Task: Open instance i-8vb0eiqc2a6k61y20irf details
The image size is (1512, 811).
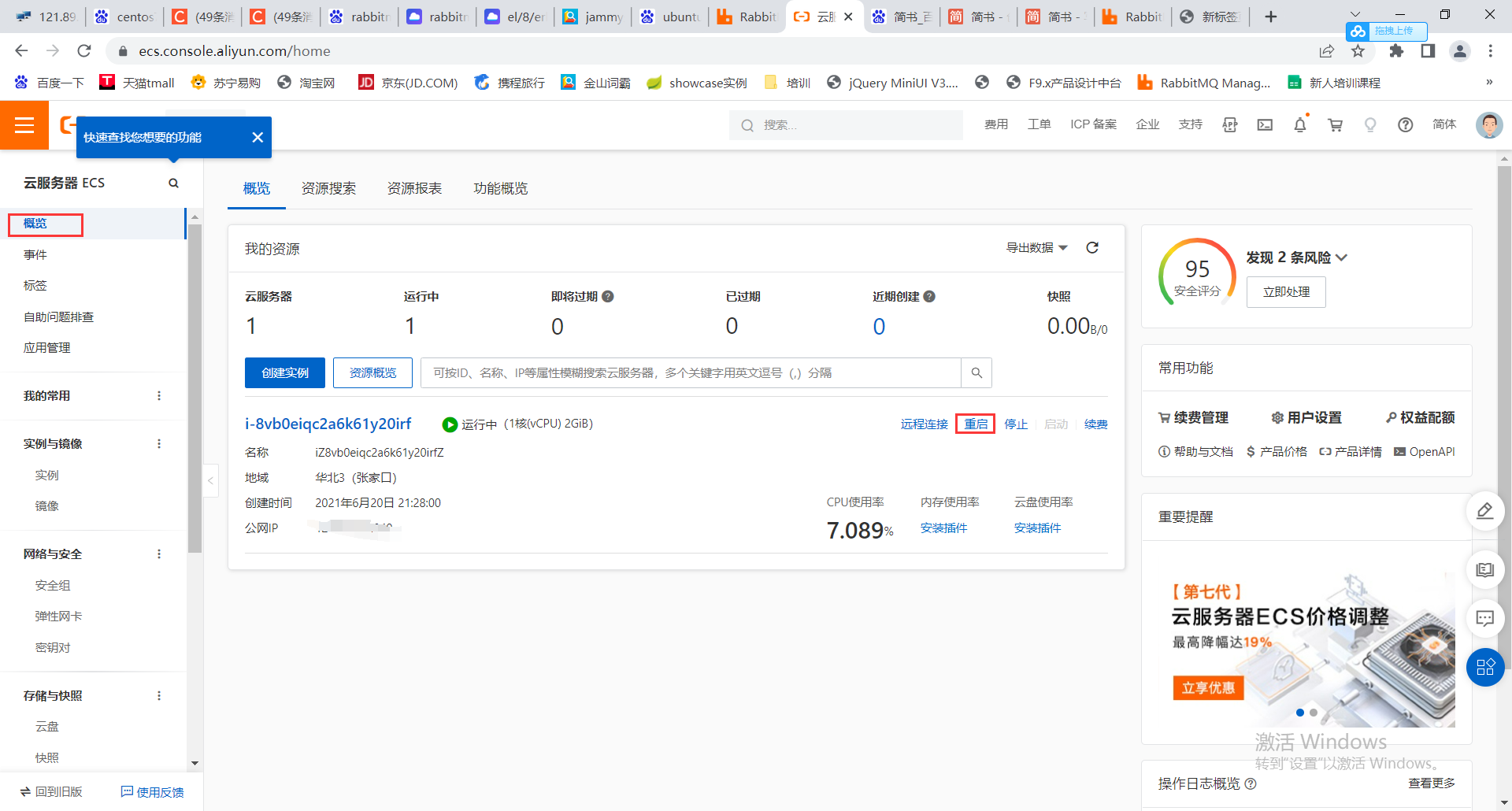Action: [328, 424]
